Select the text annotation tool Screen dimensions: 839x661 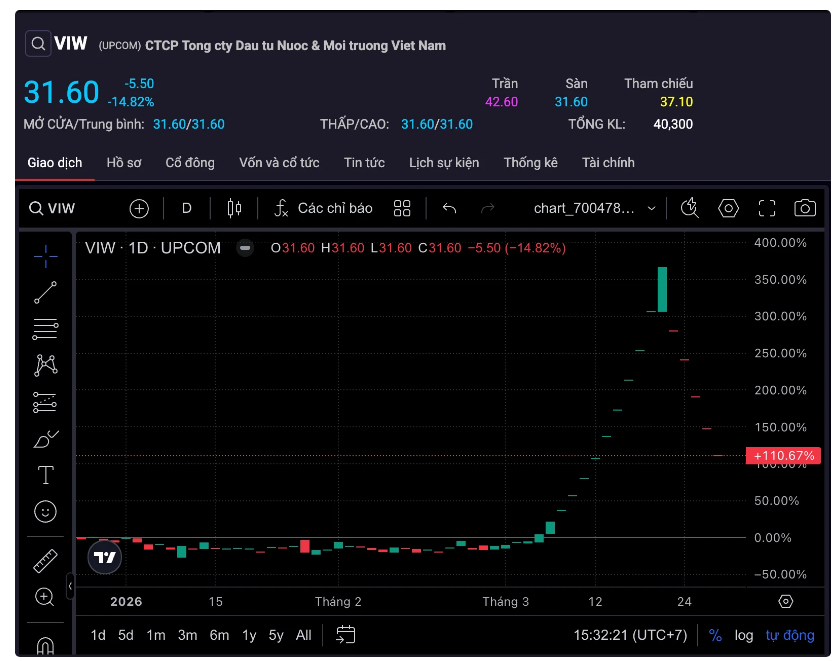click(45, 475)
